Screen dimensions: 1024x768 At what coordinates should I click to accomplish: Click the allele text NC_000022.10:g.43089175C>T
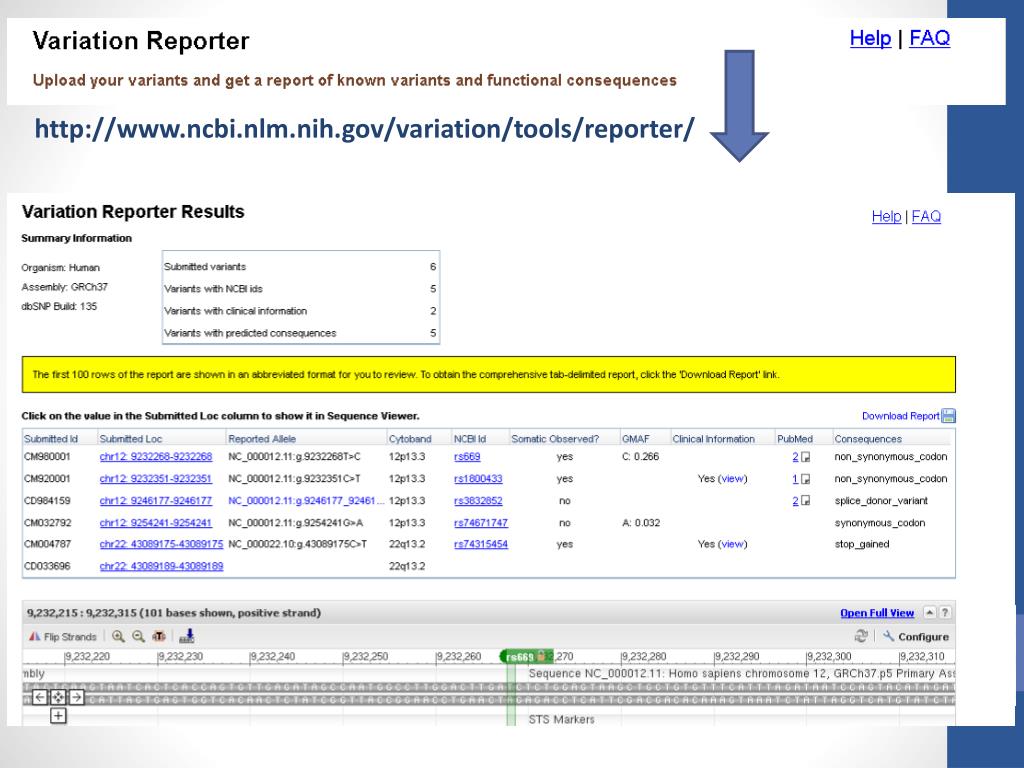tap(298, 544)
